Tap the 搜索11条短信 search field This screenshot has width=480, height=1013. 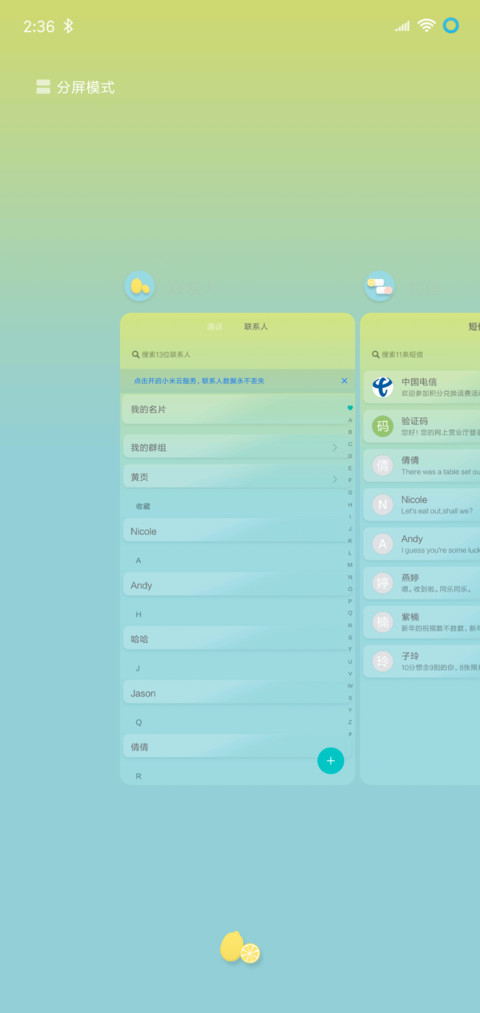point(423,355)
